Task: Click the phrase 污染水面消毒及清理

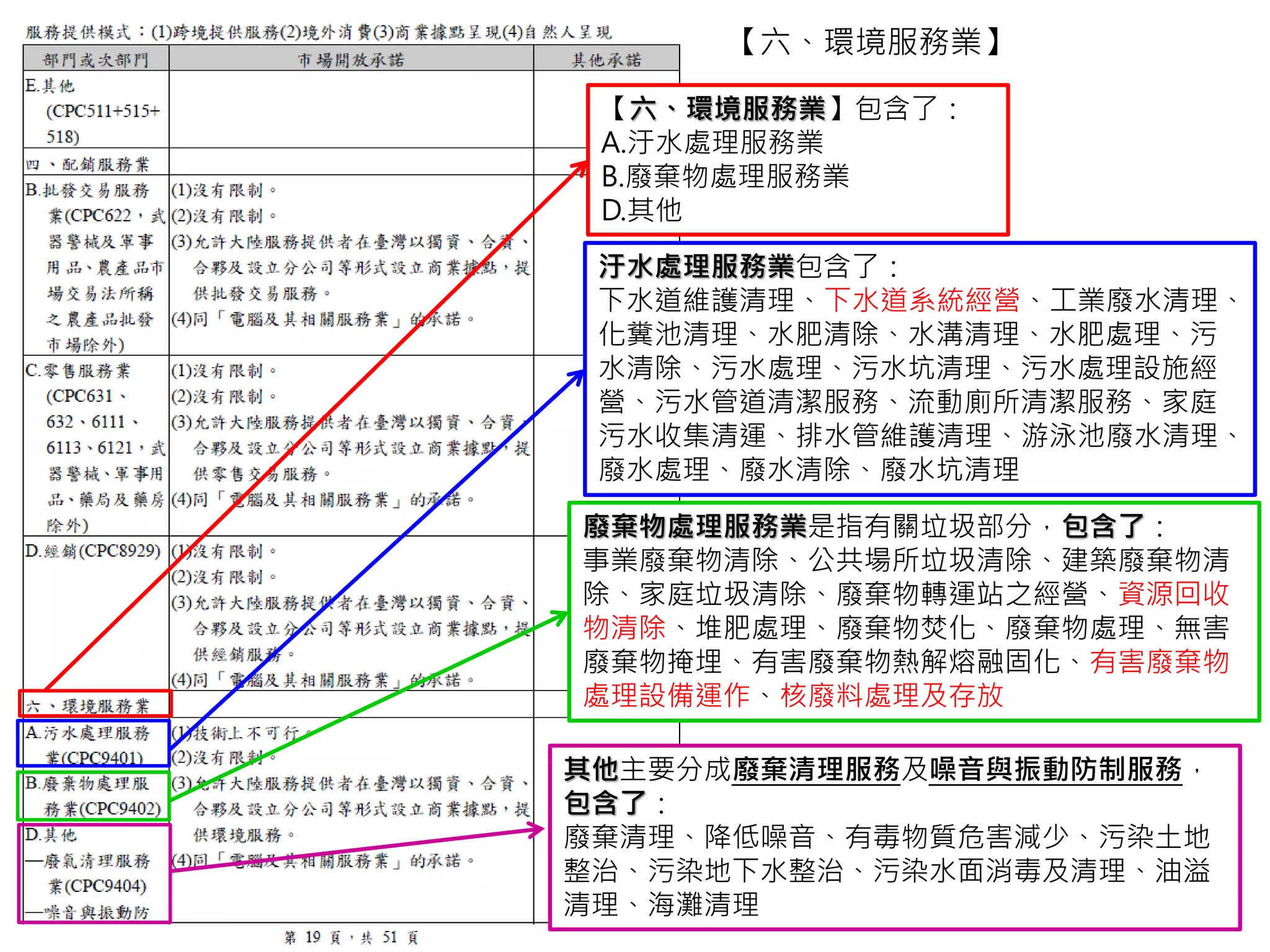Action: pos(999,871)
